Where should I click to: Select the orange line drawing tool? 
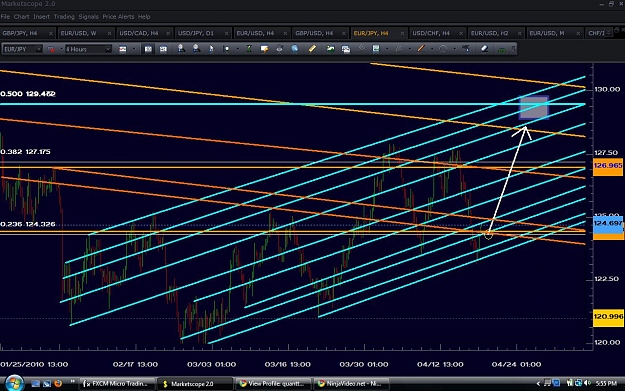point(421,49)
